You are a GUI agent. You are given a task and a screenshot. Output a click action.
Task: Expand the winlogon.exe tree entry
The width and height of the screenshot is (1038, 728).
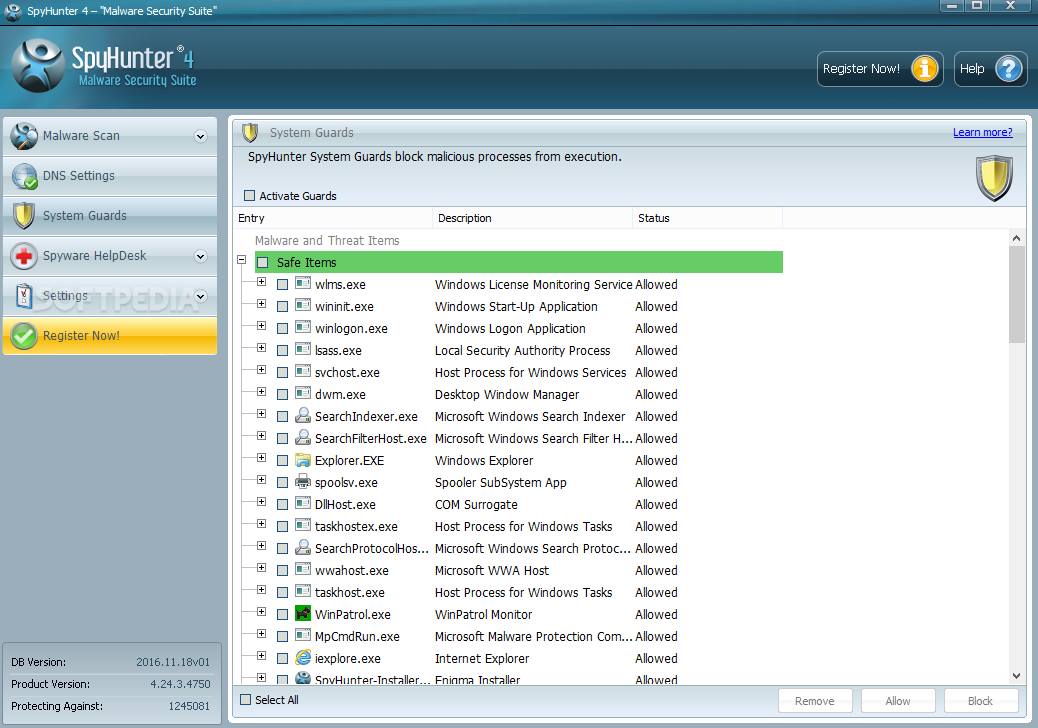point(261,326)
